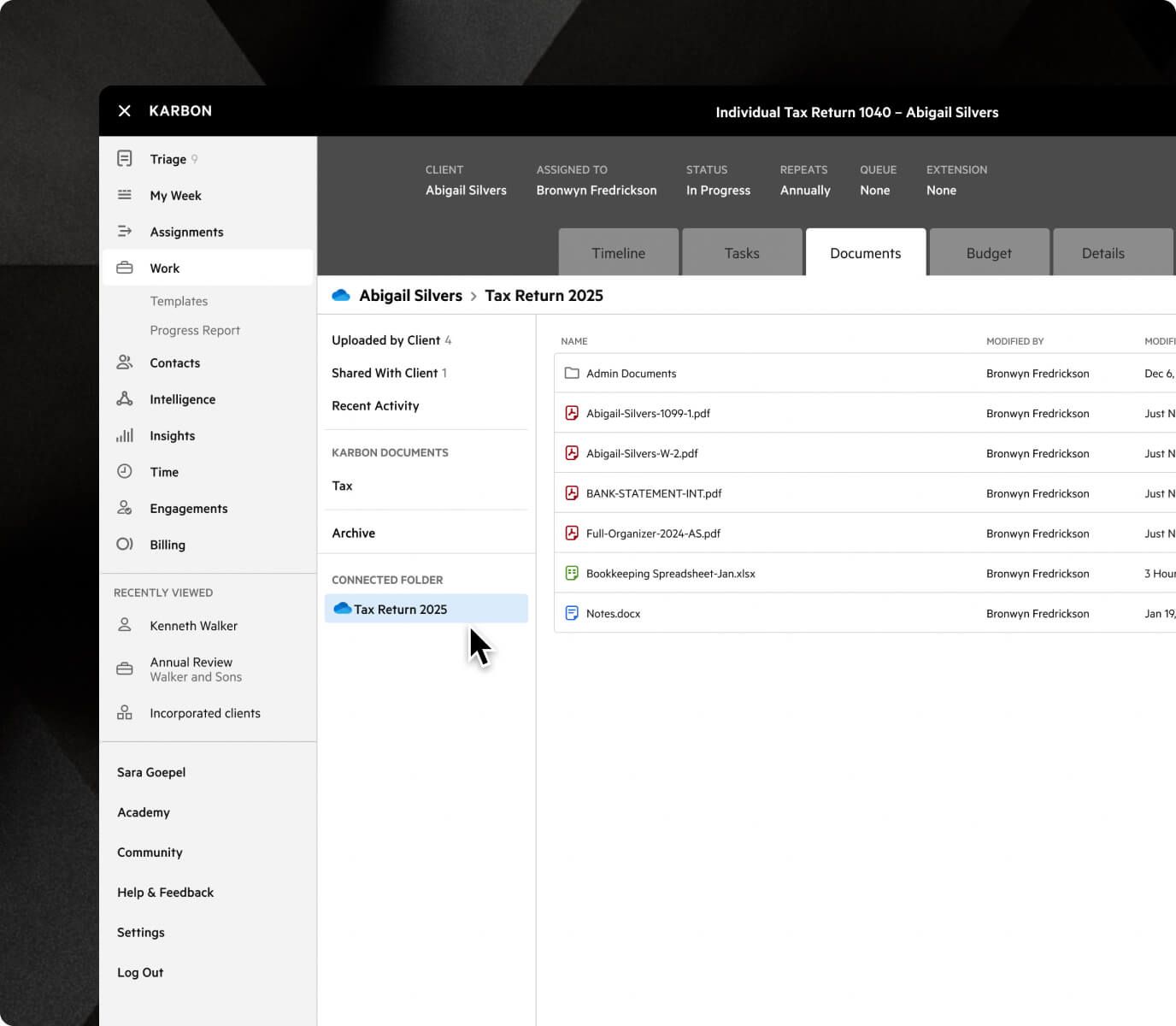This screenshot has height=1026, width=1176.
Task: Select the Triage inbox icon
Action: pos(125,158)
